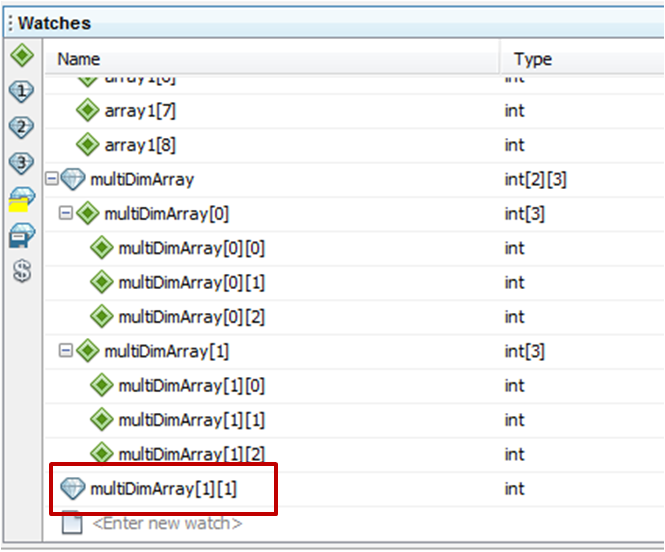
Task: Select the multiDimArray[0][2] element
Action: click(191, 317)
